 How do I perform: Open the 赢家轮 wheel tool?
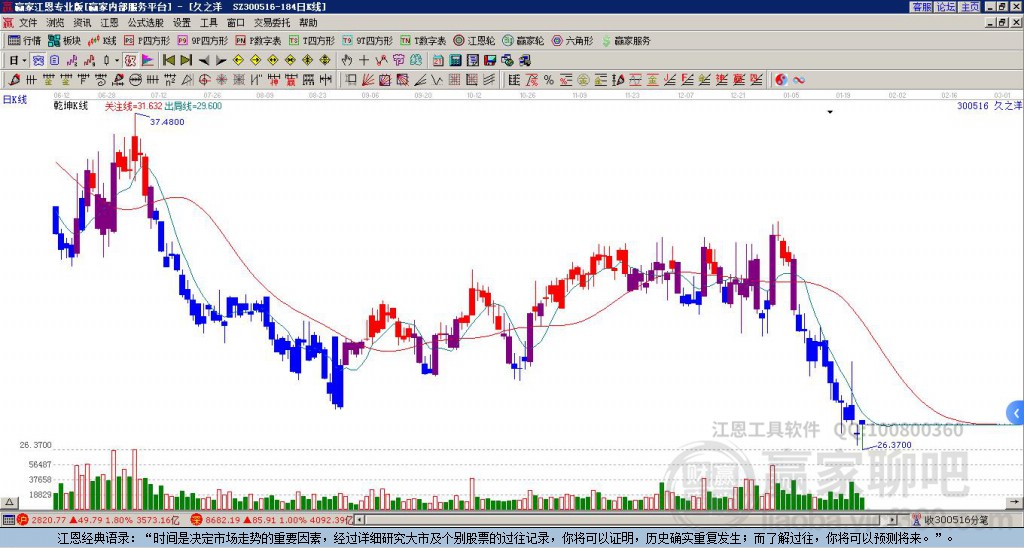(523, 40)
